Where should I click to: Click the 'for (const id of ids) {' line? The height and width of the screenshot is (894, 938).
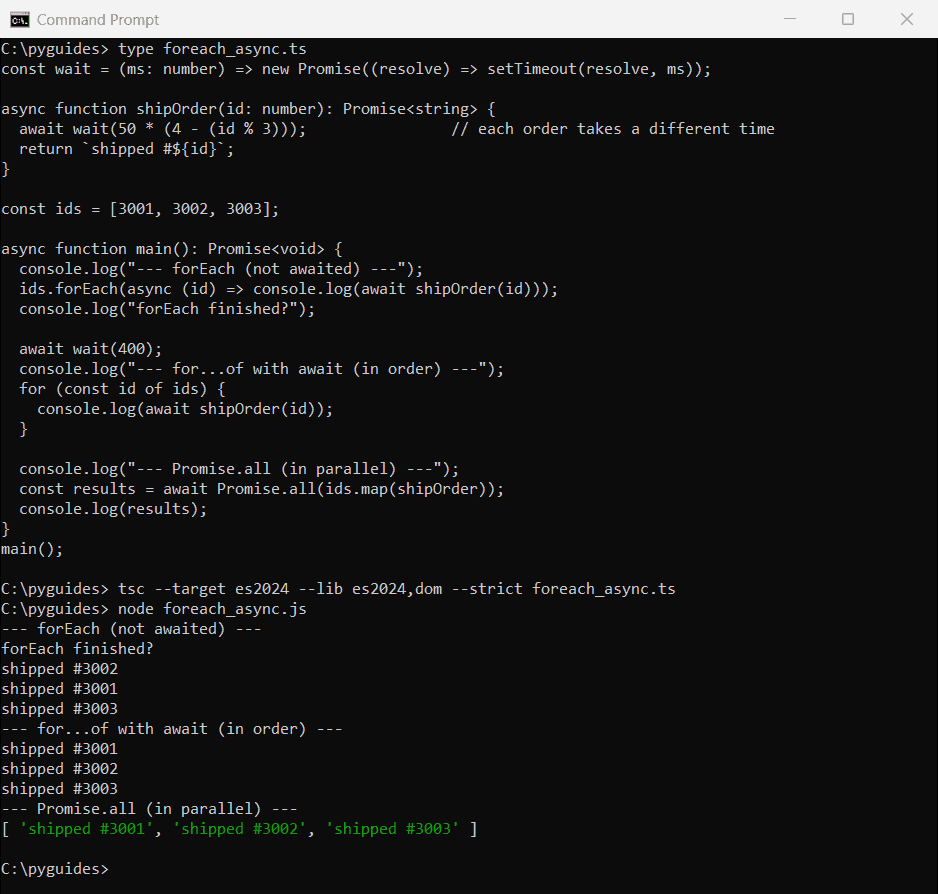122,389
